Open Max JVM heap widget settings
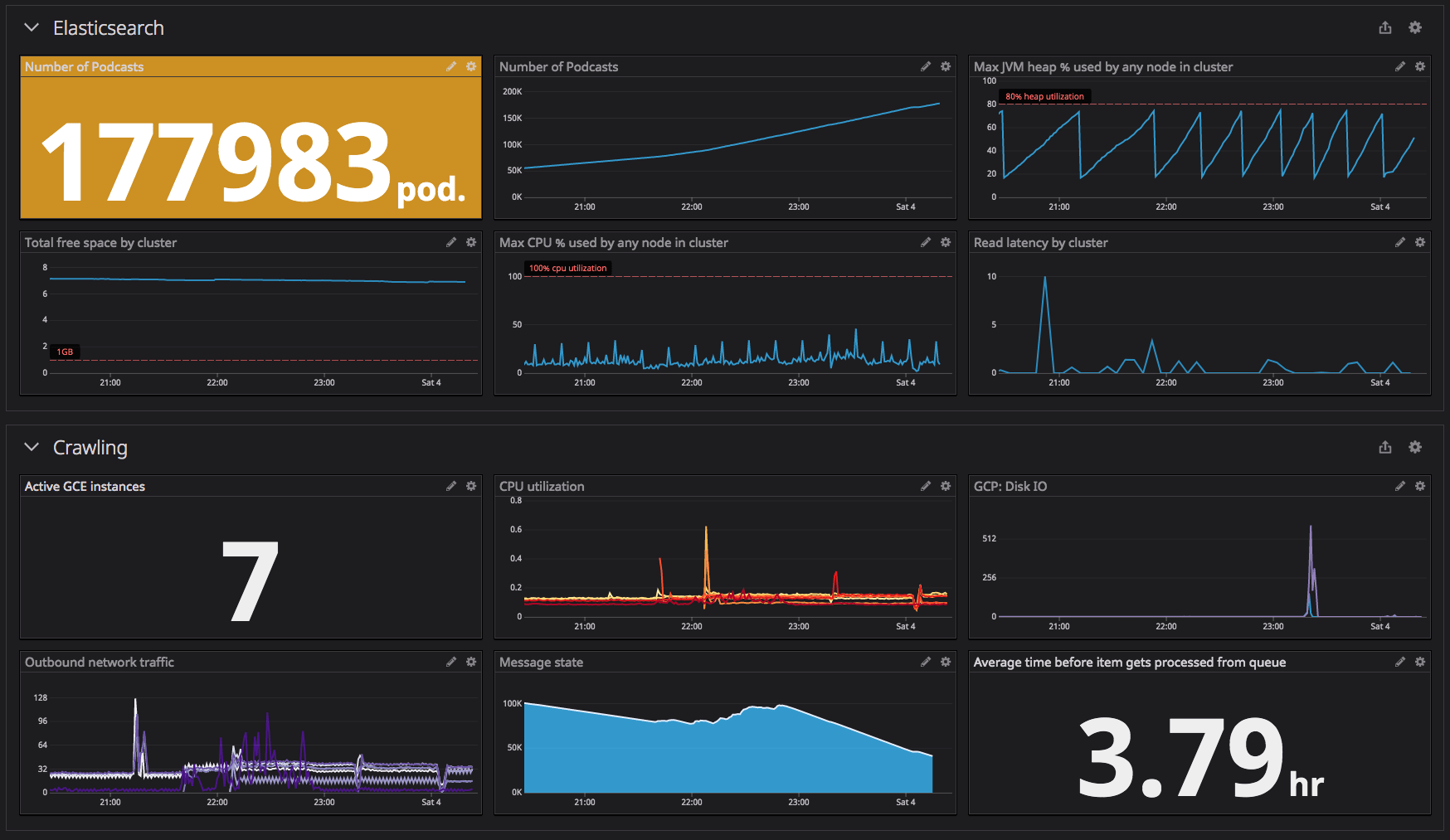Screen dimensions: 1450x840 pyautogui.click(x=1420, y=66)
